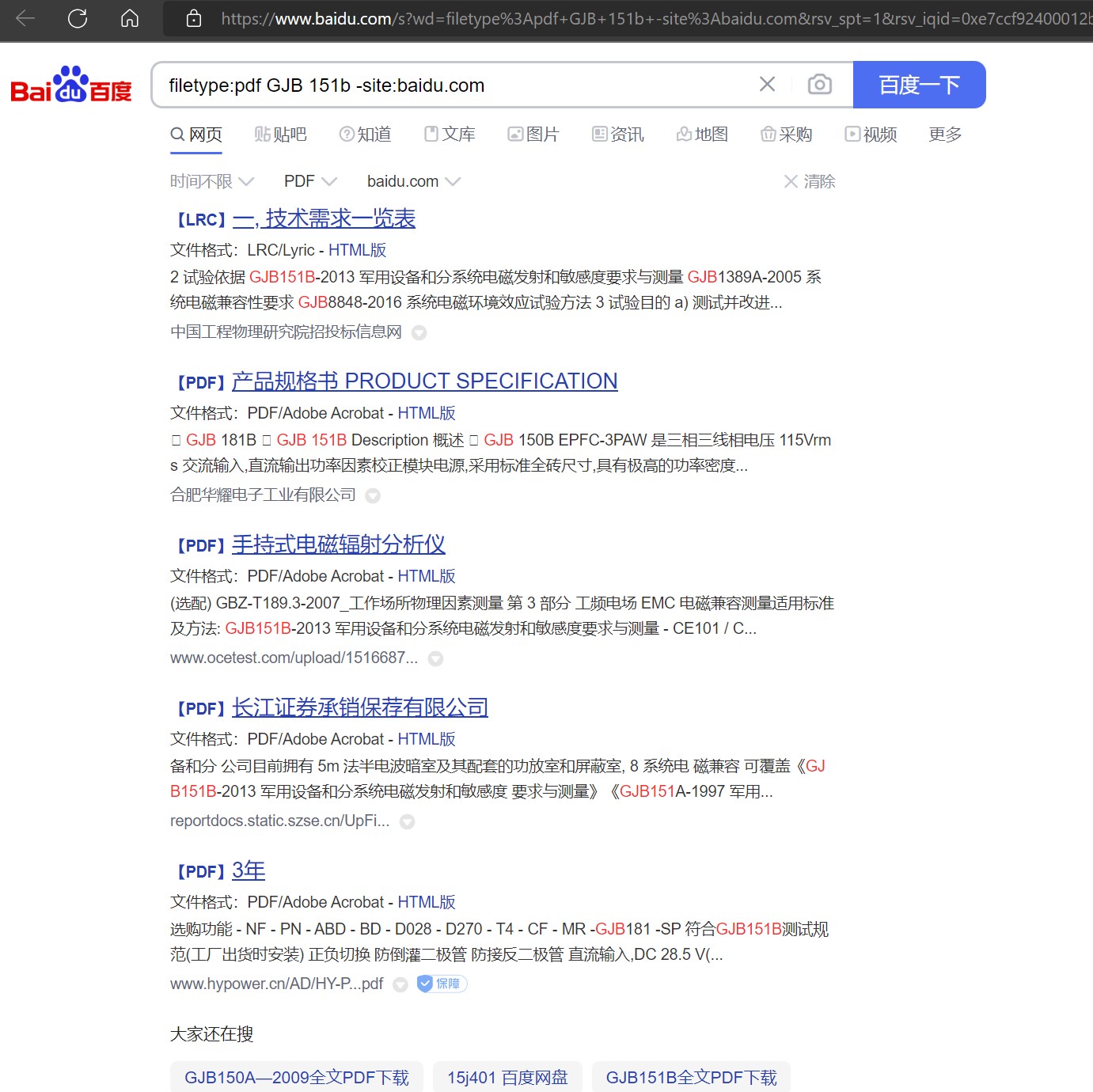Expand the 时间不限 time filter dropdown

tap(211, 181)
